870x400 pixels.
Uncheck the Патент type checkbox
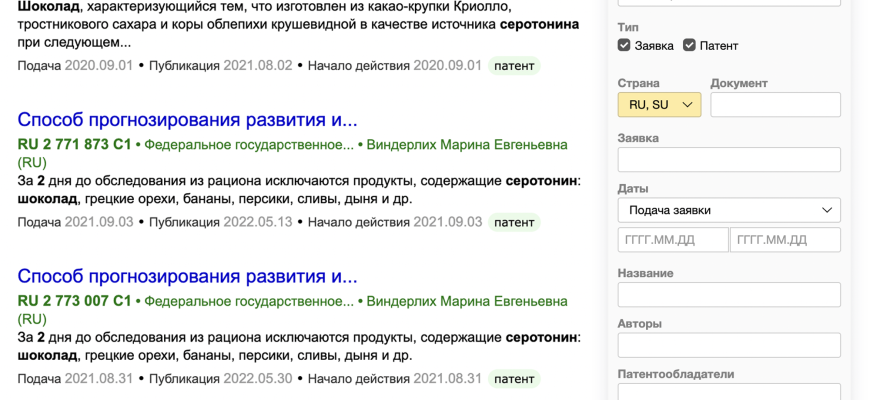689,45
